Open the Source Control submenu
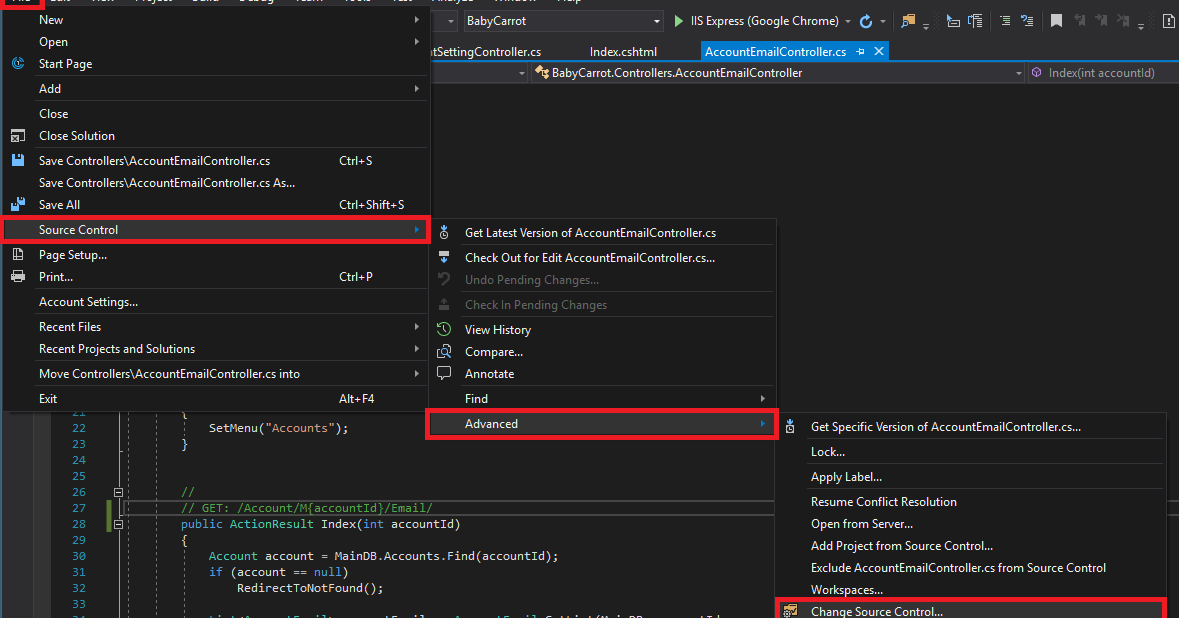Image resolution: width=1179 pixels, height=618 pixels. click(216, 230)
